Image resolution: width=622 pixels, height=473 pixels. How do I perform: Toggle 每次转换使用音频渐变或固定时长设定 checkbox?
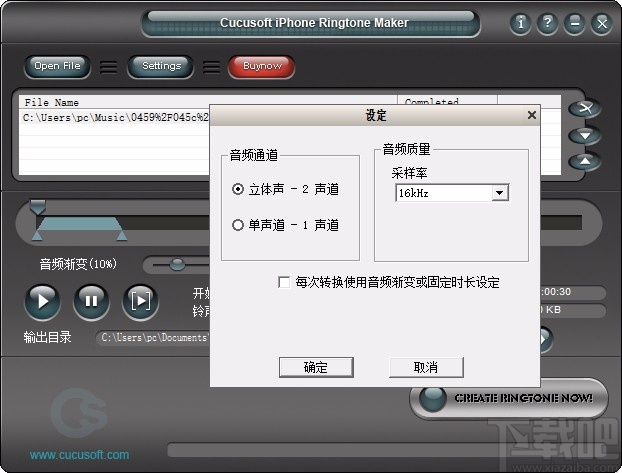tap(284, 283)
